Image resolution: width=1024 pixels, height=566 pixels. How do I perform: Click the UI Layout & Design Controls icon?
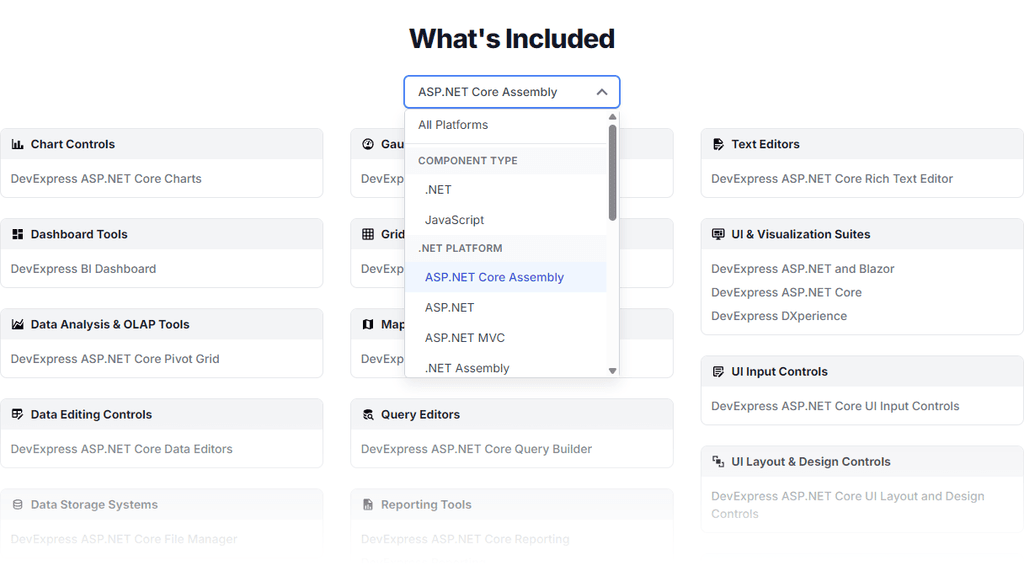(718, 462)
